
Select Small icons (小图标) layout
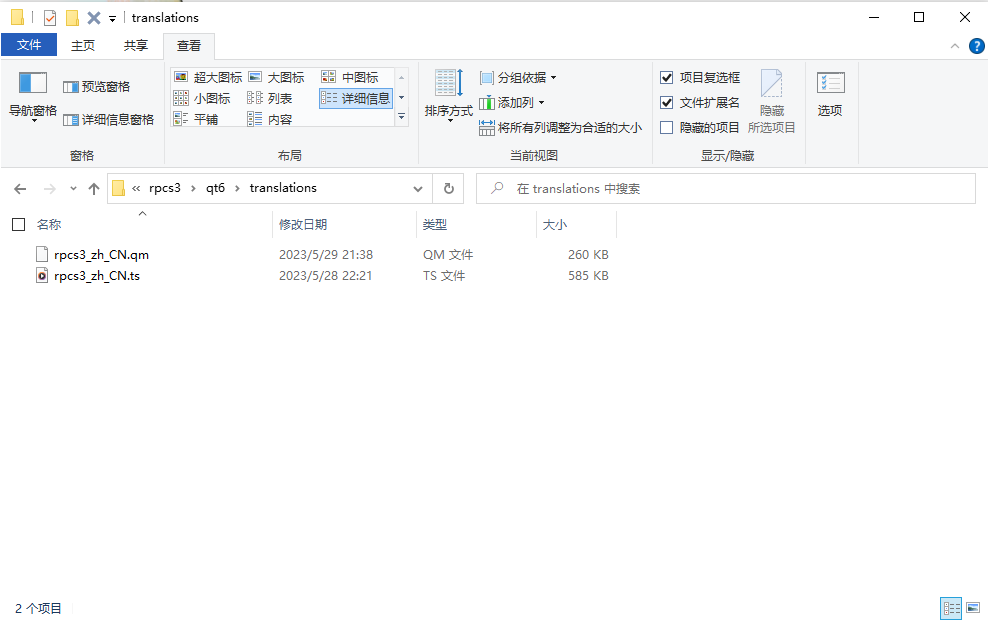pos(202,98)
